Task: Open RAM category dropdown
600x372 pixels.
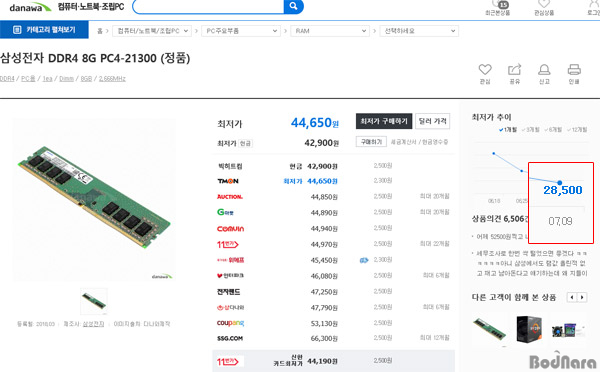Action: [x=330, y=31]
